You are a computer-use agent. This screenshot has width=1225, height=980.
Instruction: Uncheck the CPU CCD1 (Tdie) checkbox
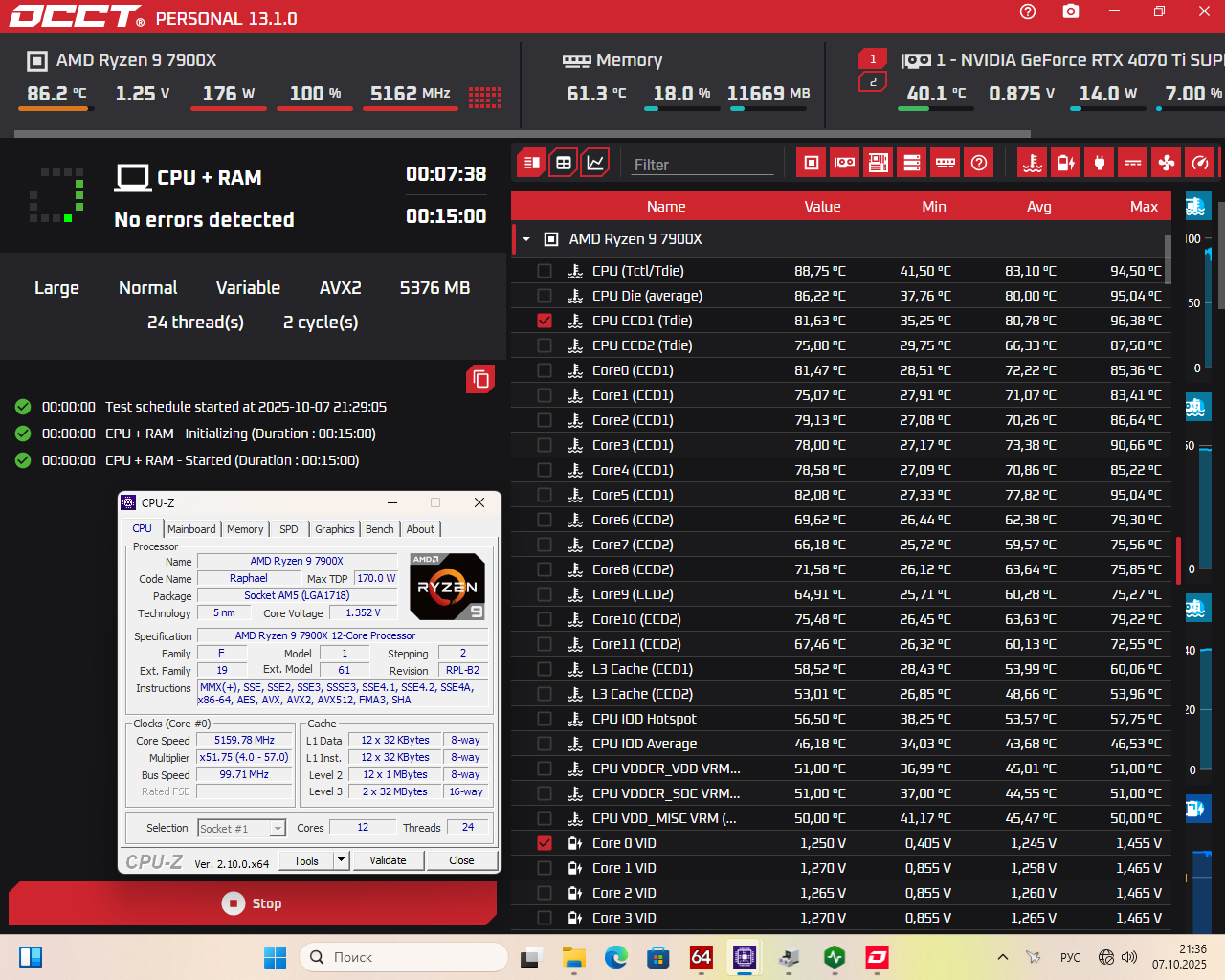545,321
